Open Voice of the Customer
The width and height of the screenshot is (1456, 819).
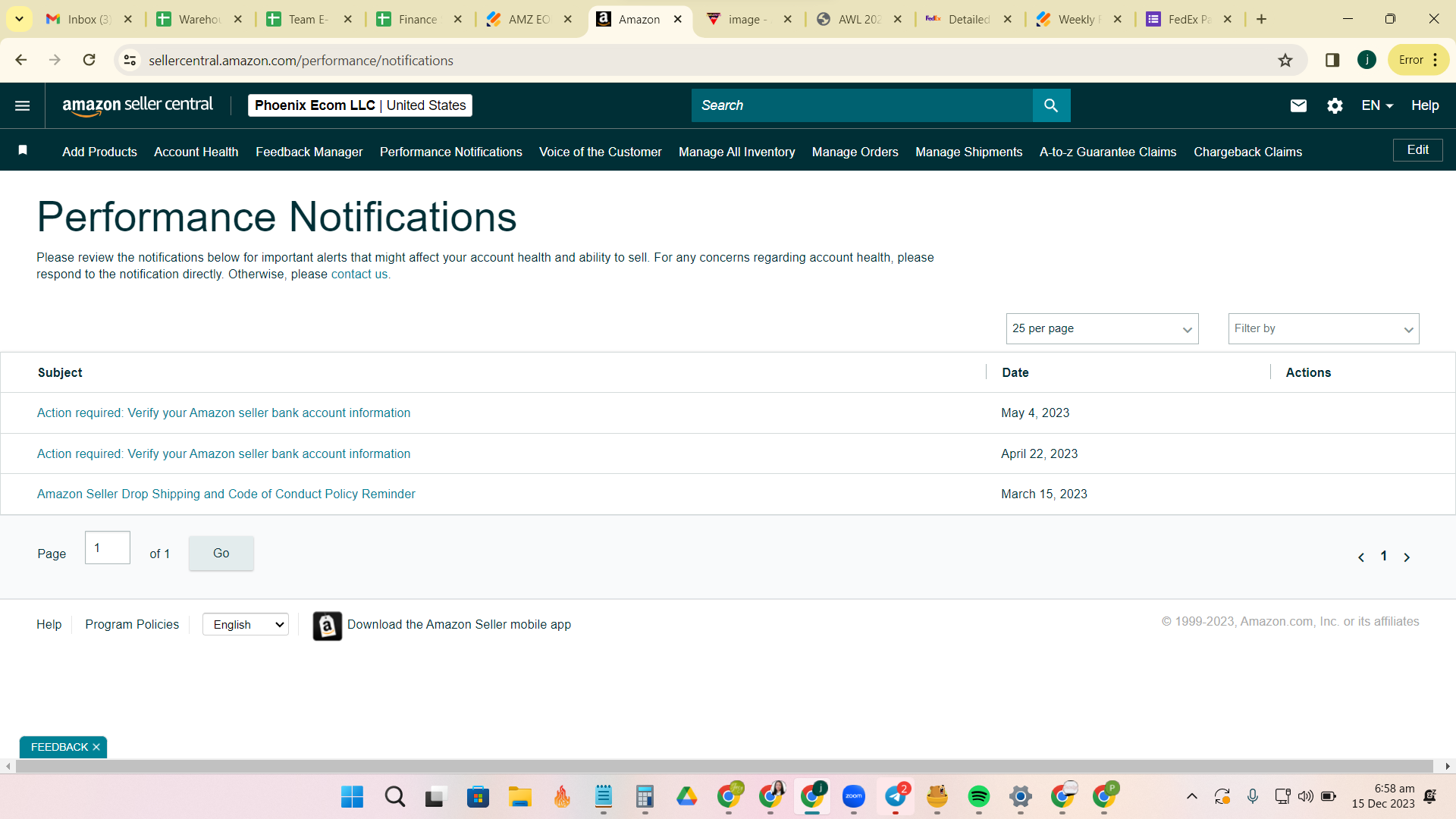[x=601, y=152]
